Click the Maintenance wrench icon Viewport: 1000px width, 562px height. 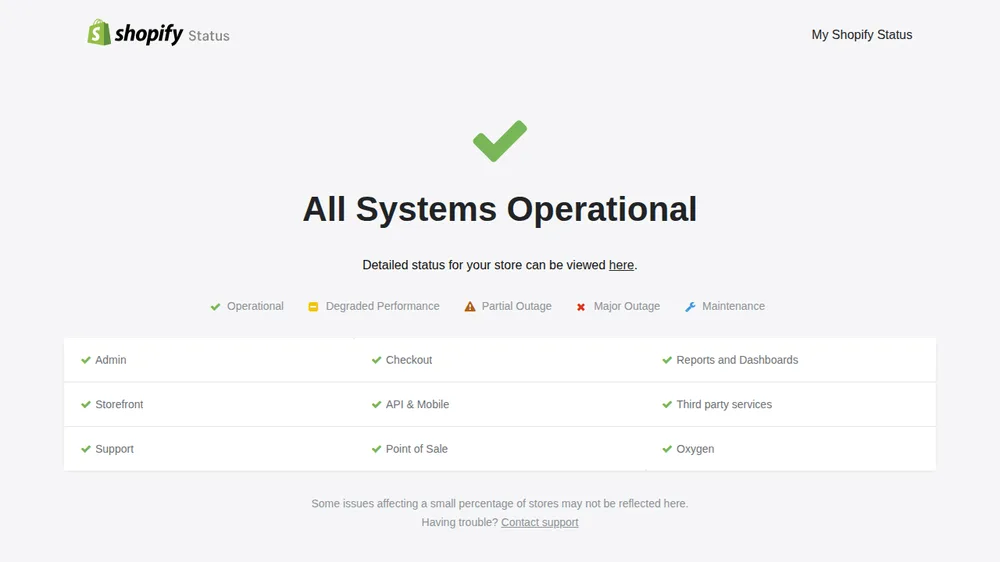690,307
